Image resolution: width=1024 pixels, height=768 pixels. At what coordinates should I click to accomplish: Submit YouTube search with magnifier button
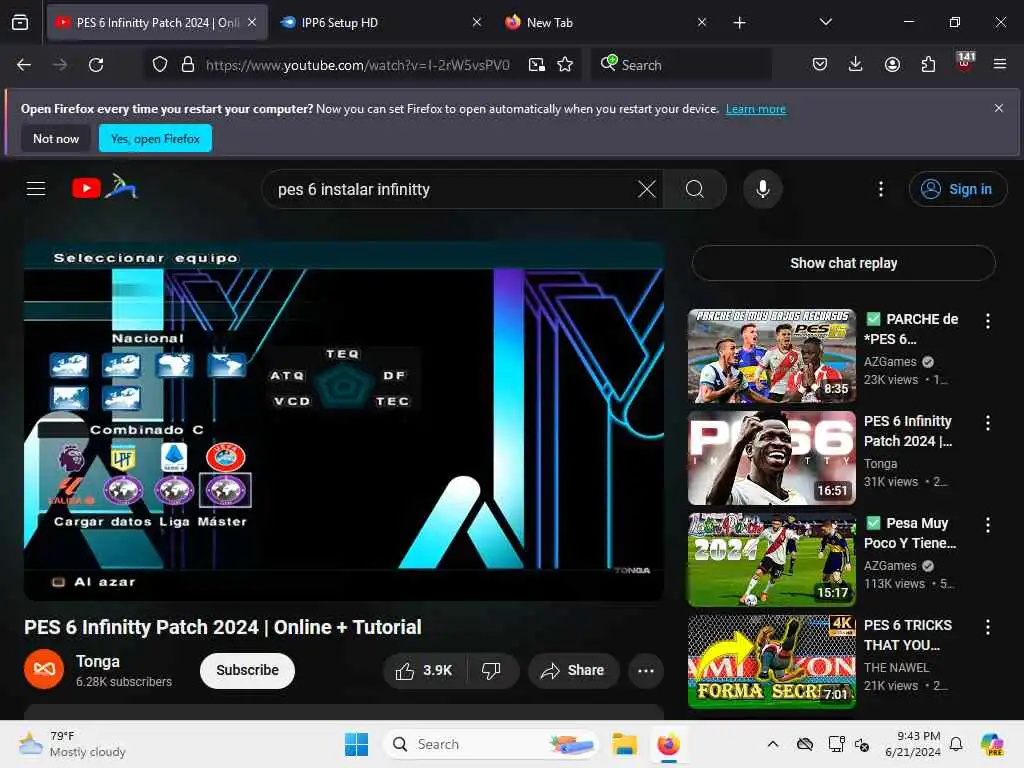click(x=695, y=189)
